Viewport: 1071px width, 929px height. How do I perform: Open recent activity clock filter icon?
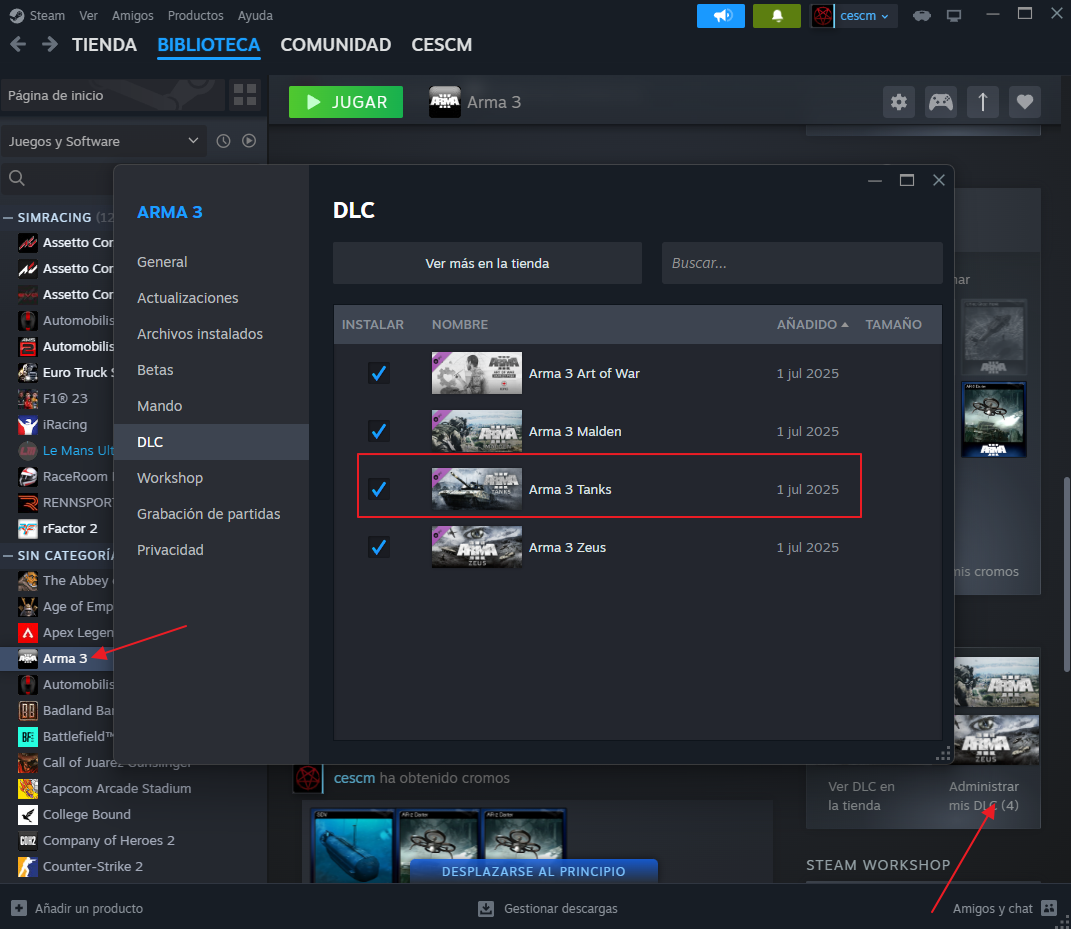coord(223,141)
